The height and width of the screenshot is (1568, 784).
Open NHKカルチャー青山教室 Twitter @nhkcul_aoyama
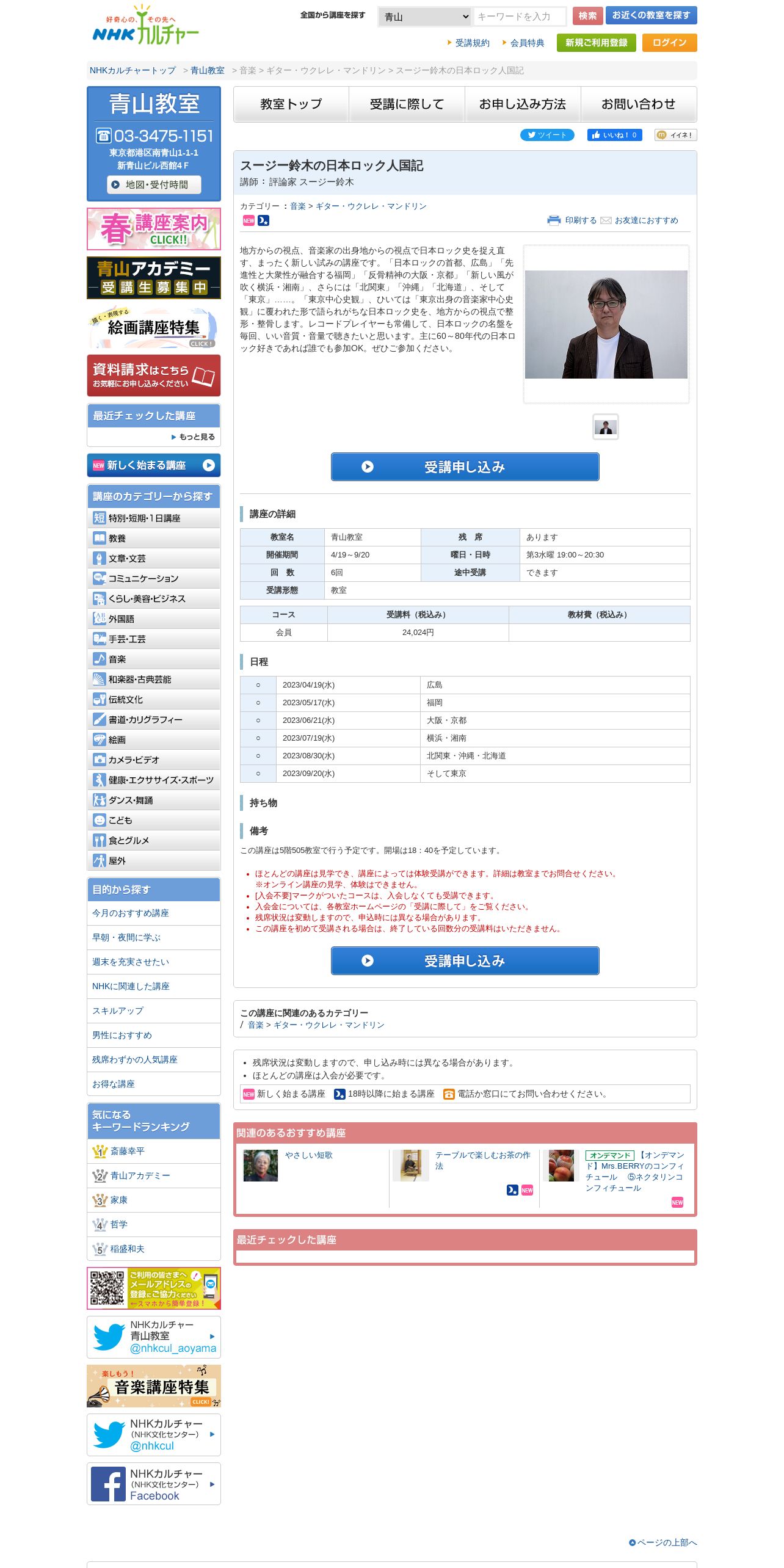154,1337
